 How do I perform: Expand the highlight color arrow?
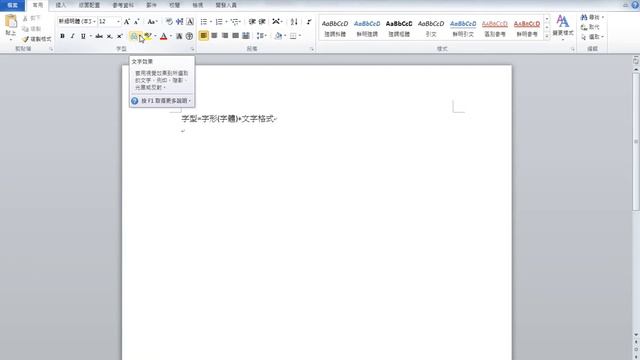[155, 36]
